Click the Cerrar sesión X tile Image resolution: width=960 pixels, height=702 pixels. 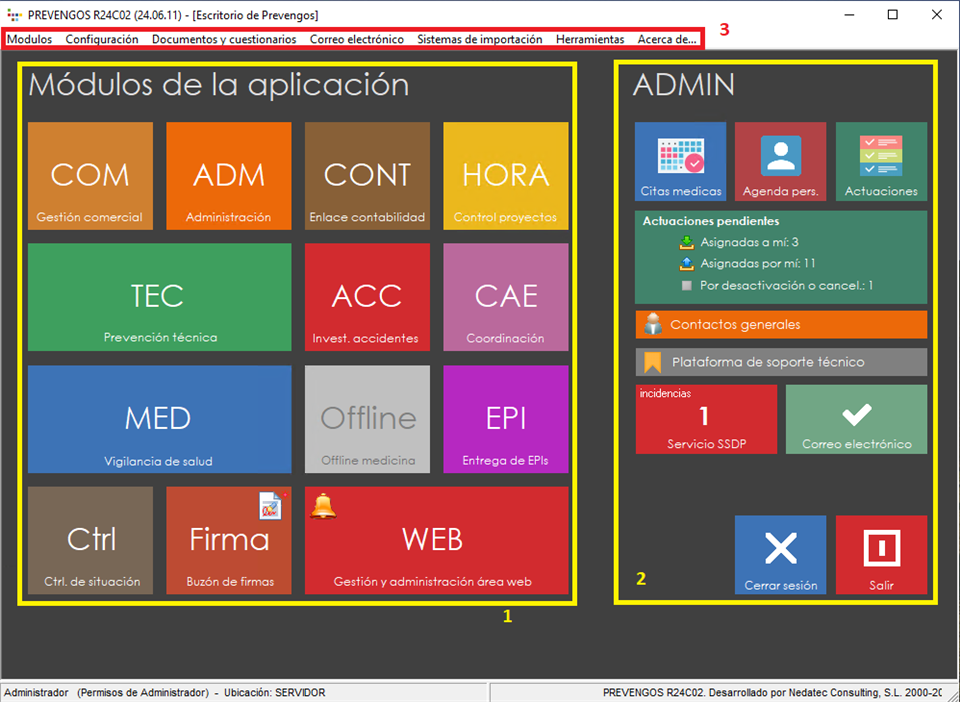point(780,554)
